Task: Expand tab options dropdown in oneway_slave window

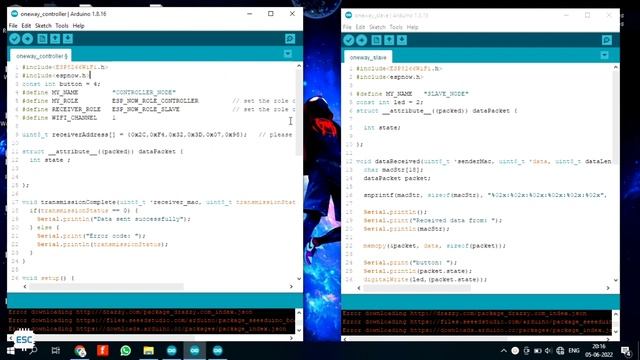Action: pos(604,55)
